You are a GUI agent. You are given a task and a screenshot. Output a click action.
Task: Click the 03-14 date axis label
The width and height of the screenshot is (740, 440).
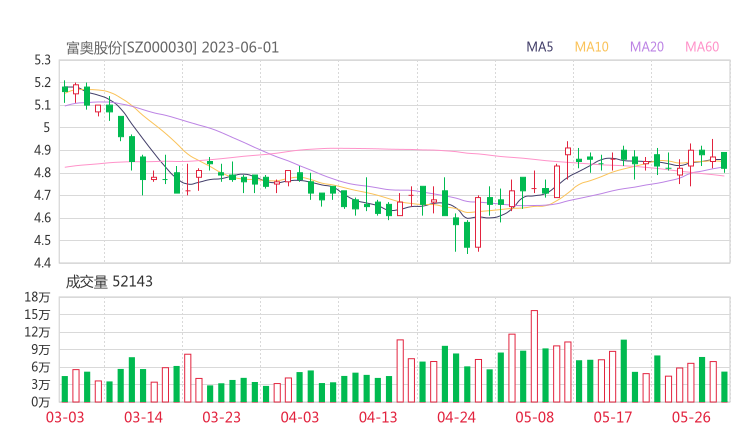point(143,417)
